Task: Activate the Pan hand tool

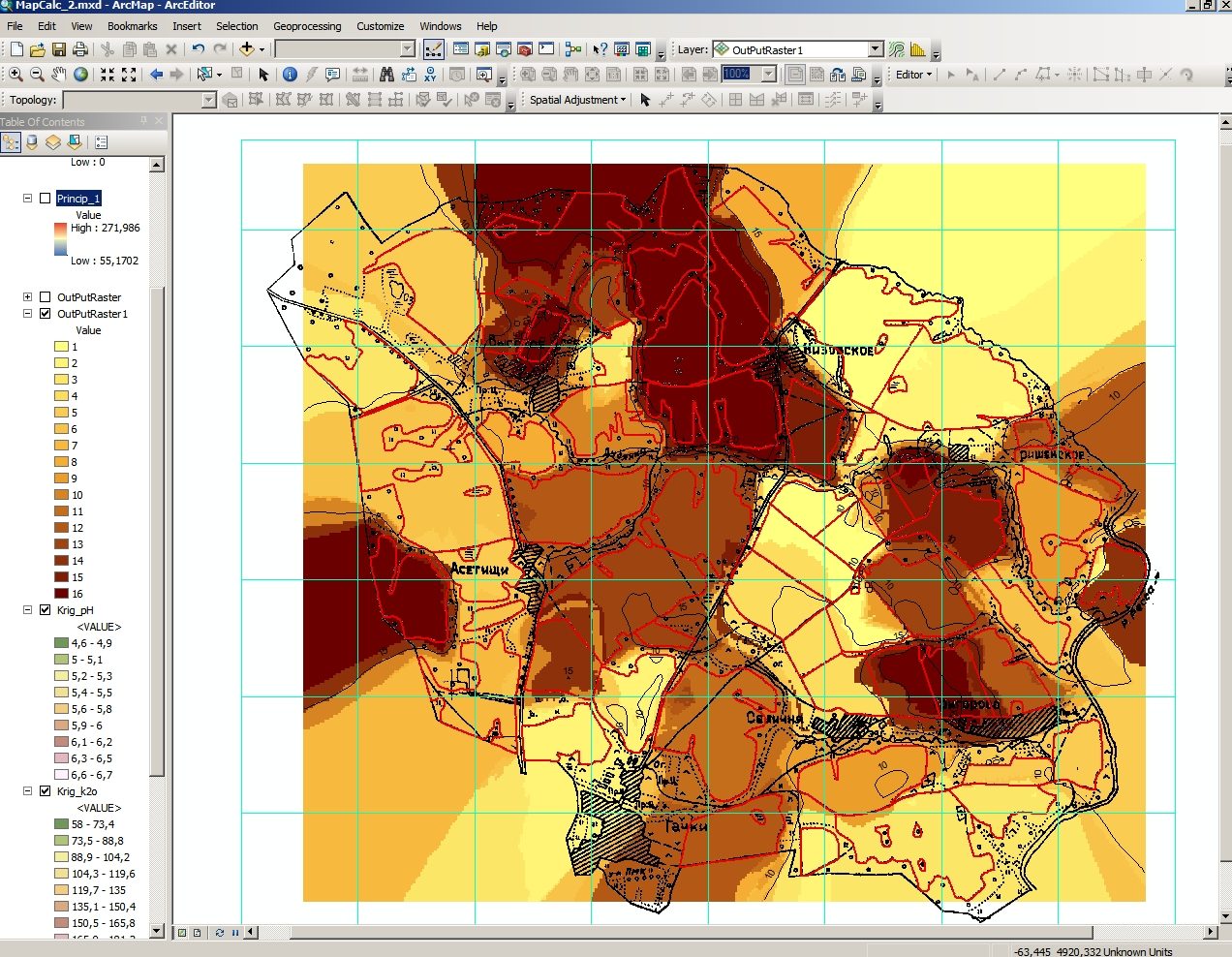Action: 59,74
